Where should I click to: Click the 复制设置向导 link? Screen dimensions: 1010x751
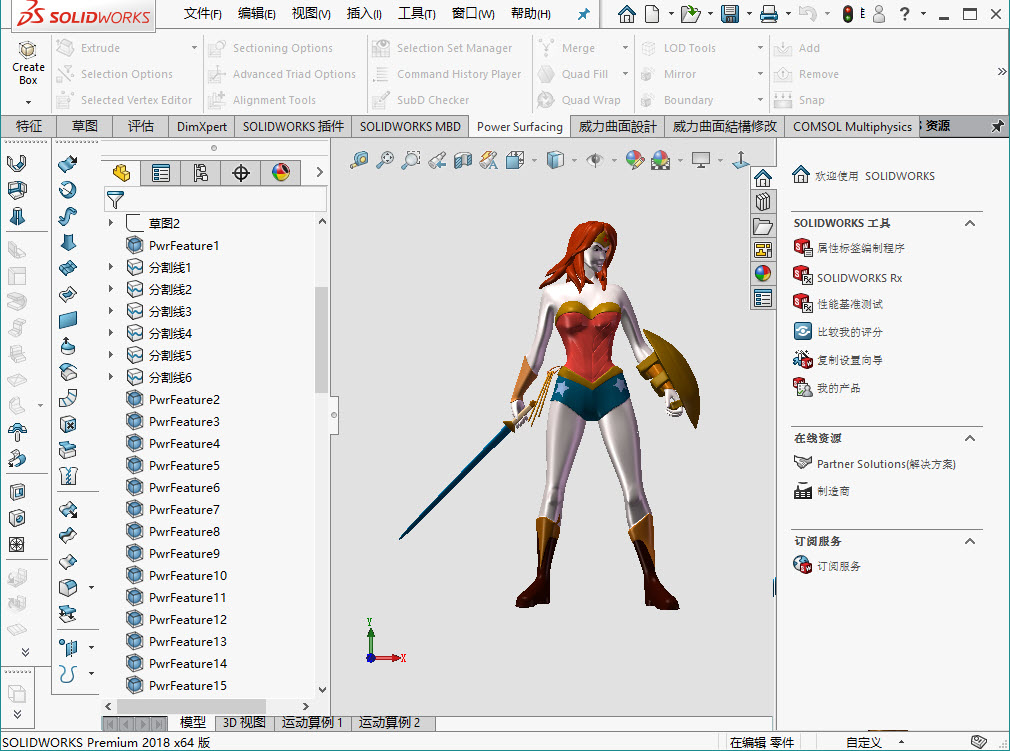pos(850,360)
